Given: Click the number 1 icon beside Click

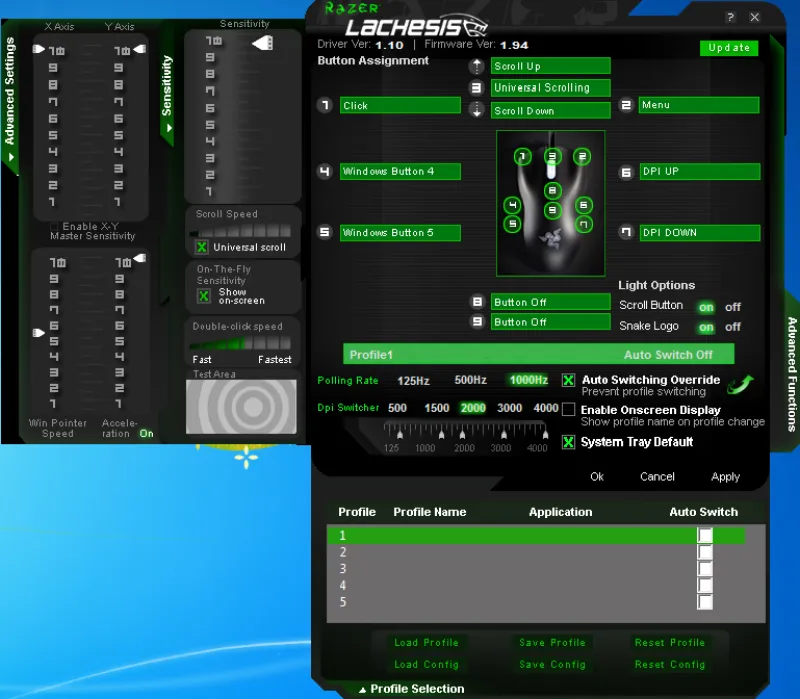Looking at the screenshot, I should [x=325, y=105].
